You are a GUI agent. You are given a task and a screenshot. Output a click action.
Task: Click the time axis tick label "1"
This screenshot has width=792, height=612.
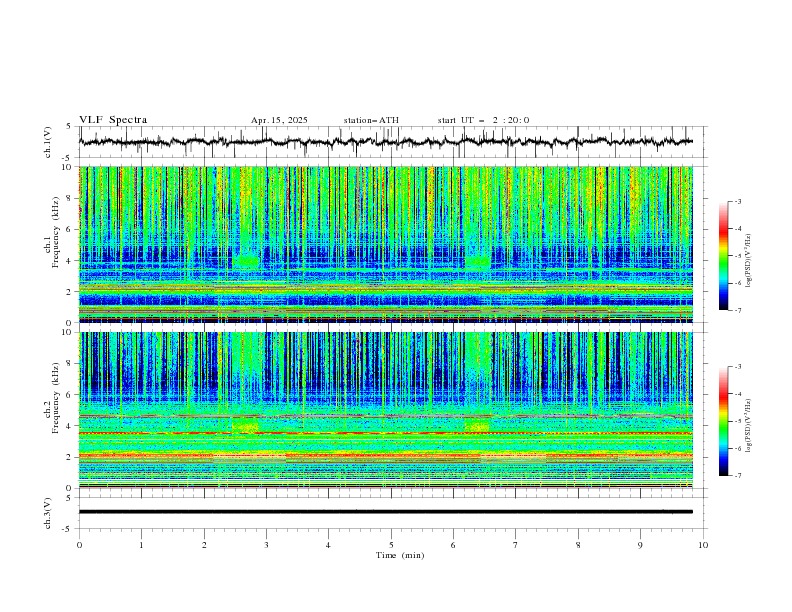[x=141, y=545]
